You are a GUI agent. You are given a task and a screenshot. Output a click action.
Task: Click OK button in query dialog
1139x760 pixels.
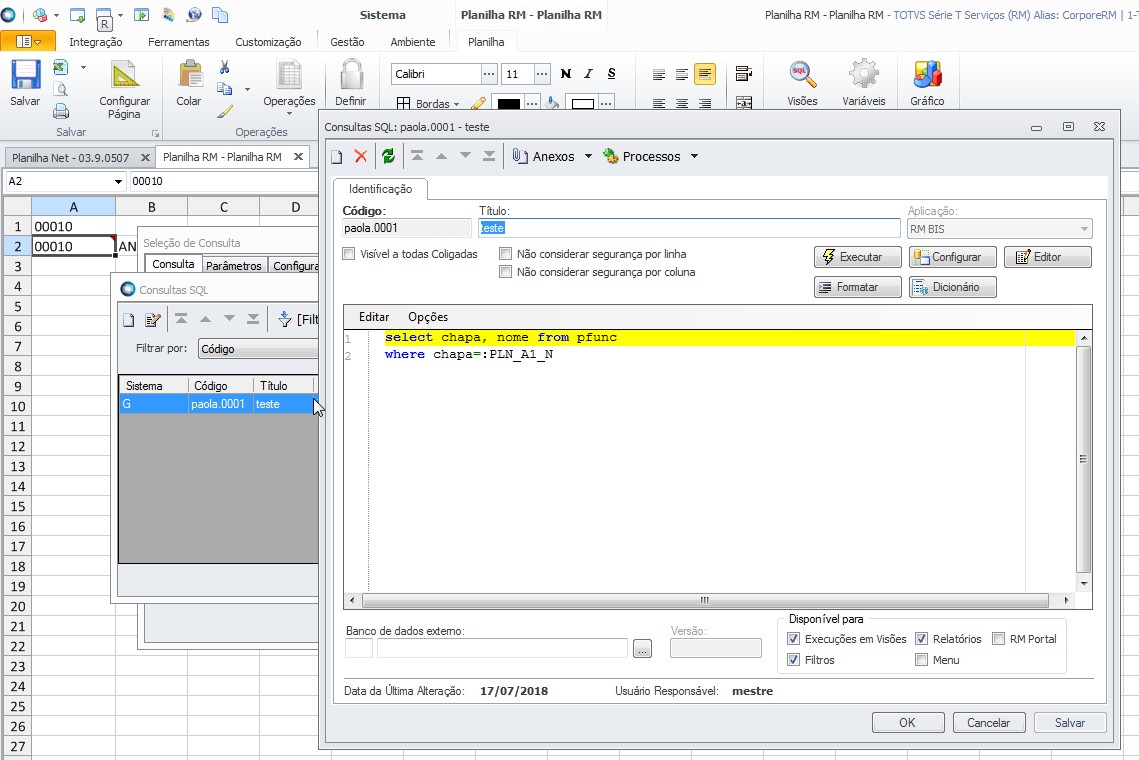click(x=908, y=723)
